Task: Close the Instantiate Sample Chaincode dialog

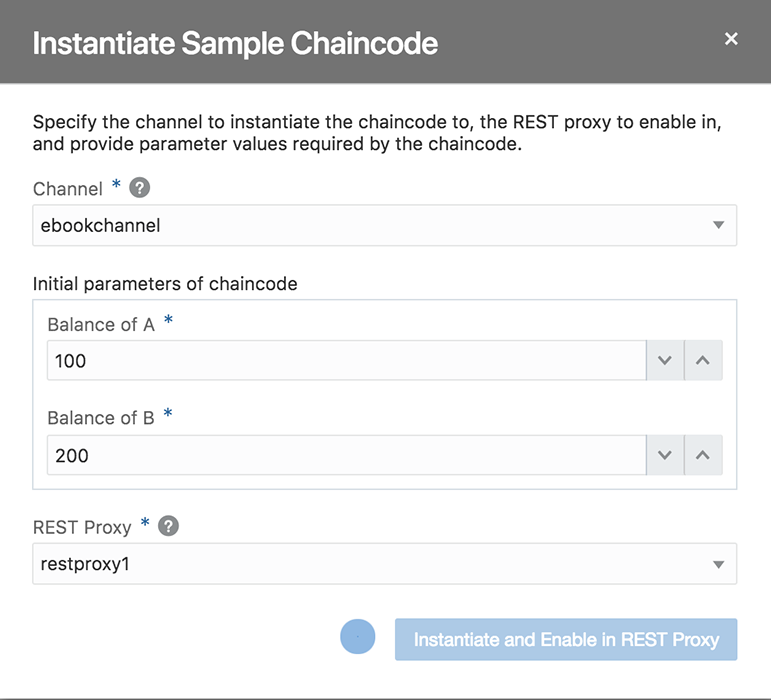Action: click(731, 39)
